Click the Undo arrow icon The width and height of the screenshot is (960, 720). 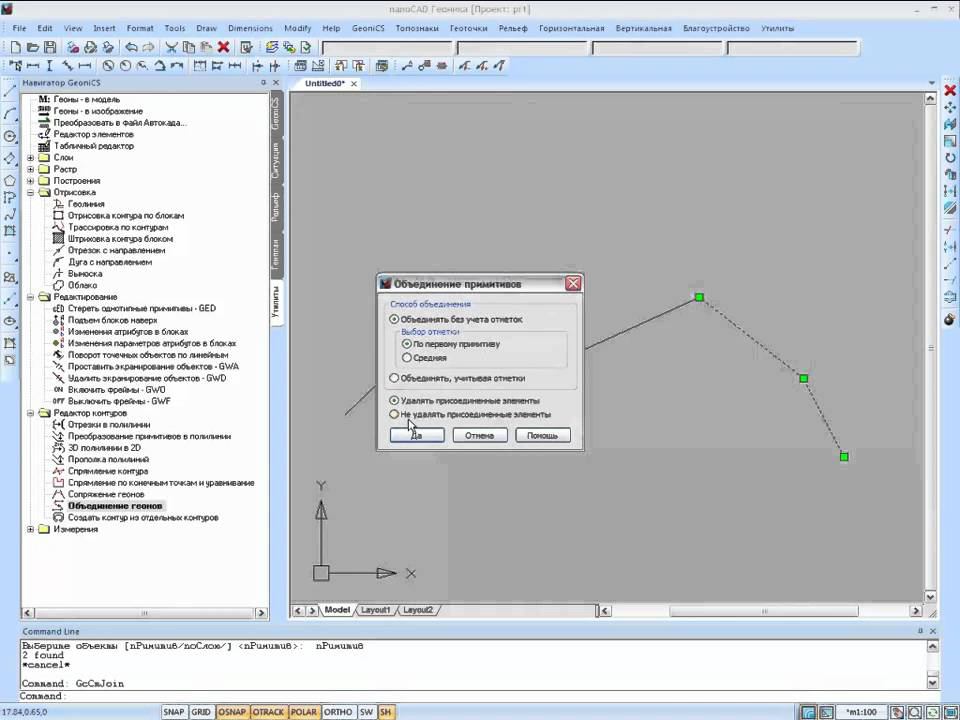(x=132, y=47)
